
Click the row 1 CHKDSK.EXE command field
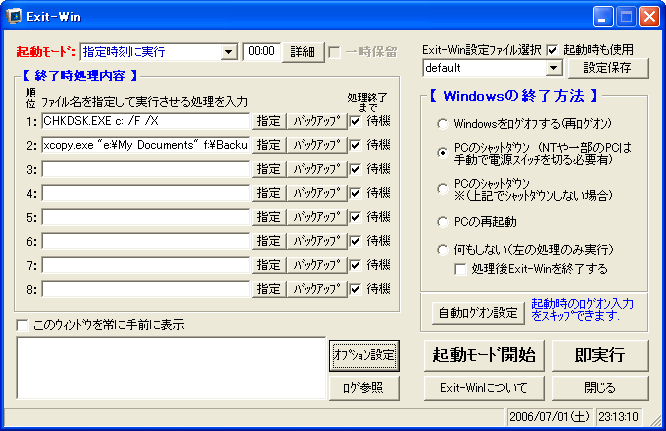click(x=146, y=121)
